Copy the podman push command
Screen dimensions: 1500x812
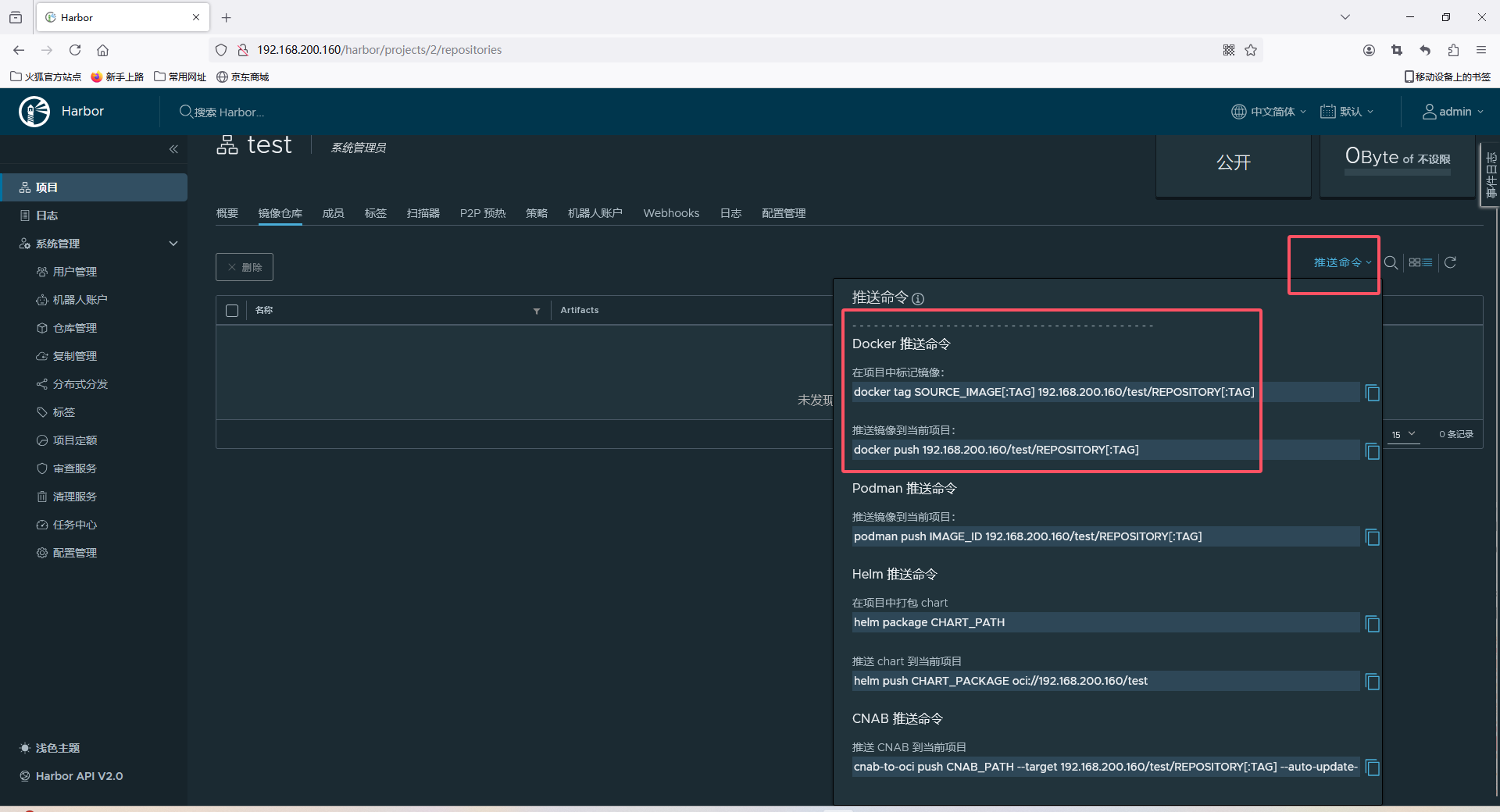pos(1372,537)
